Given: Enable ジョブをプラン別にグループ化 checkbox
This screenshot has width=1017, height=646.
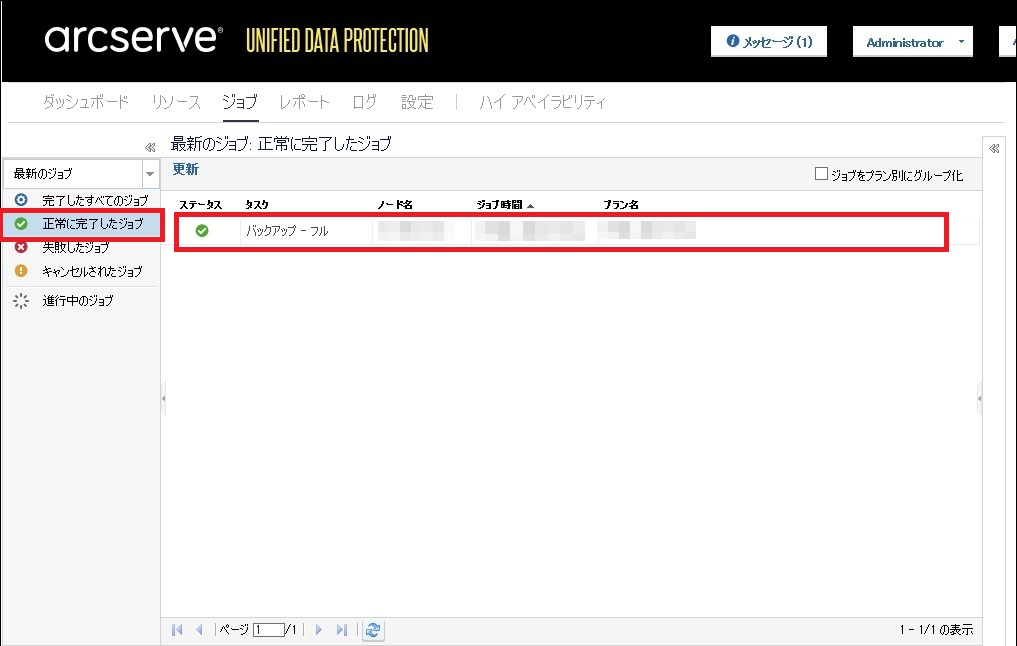Looking at the screenshot, I should click(x=821, y=174).
